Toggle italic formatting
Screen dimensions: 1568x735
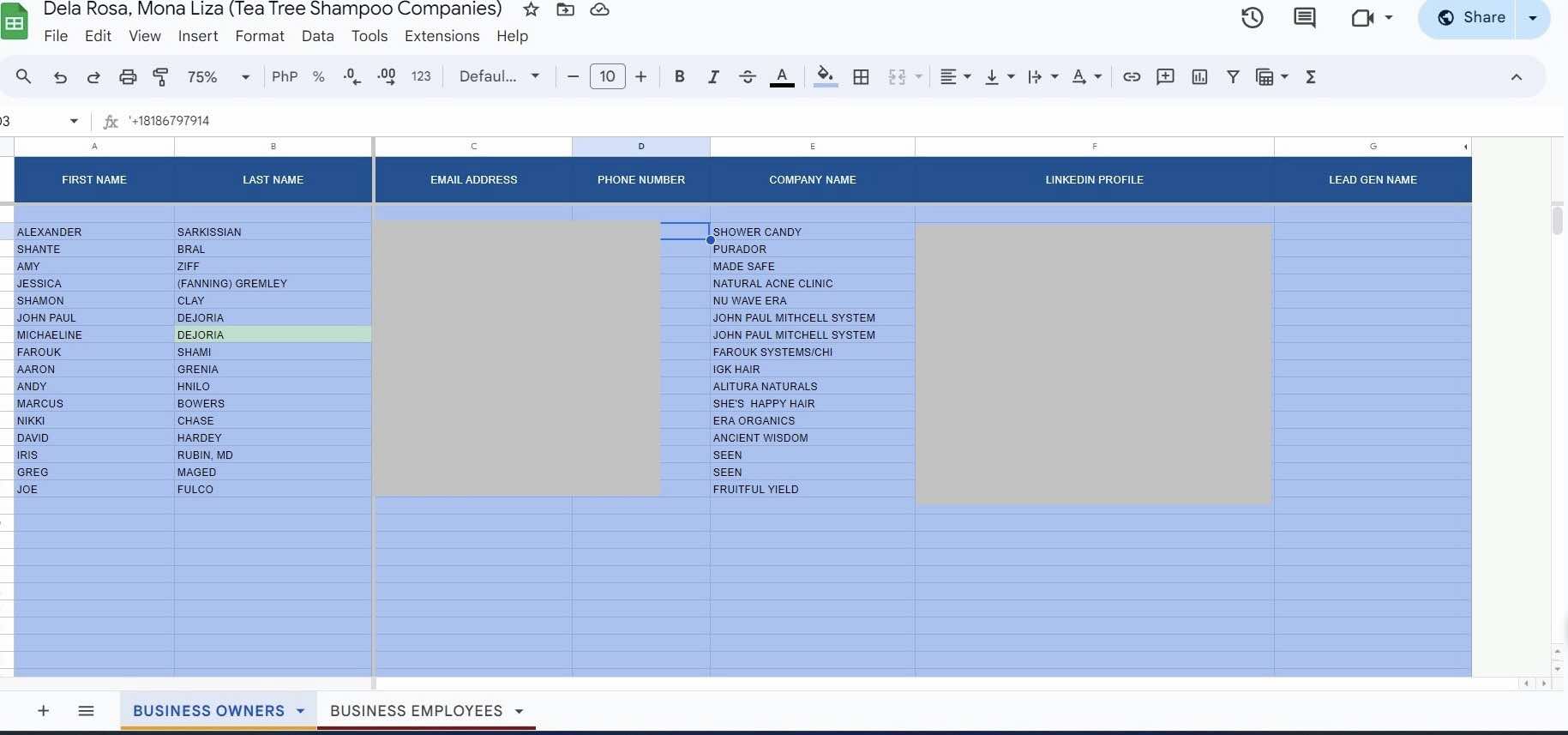713,77
